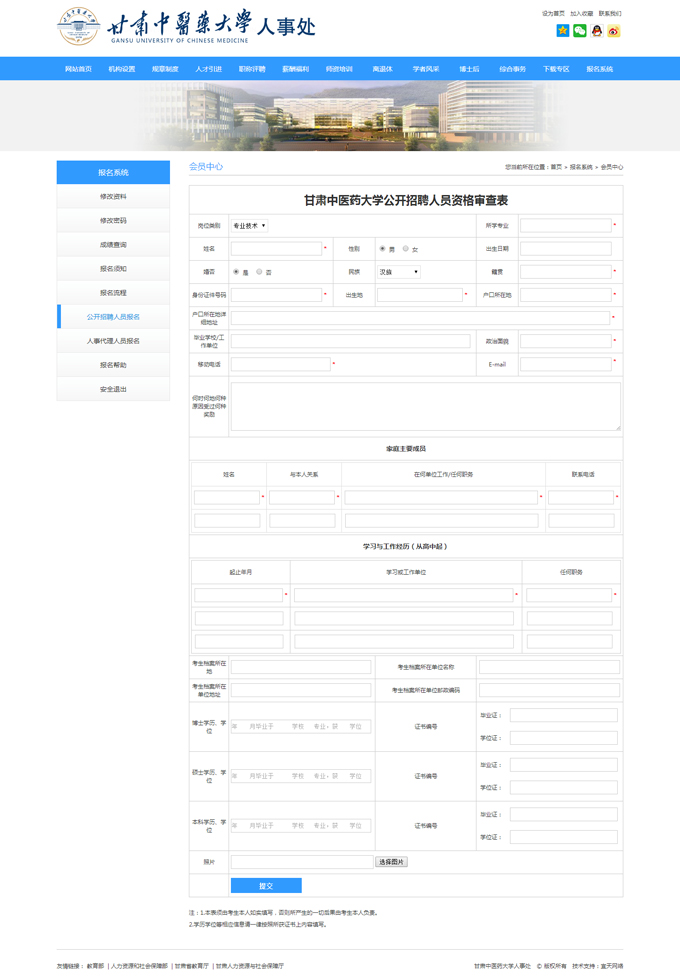
Task: Open 修改密码 in the sidebar
Action: [x=113, y=221]
